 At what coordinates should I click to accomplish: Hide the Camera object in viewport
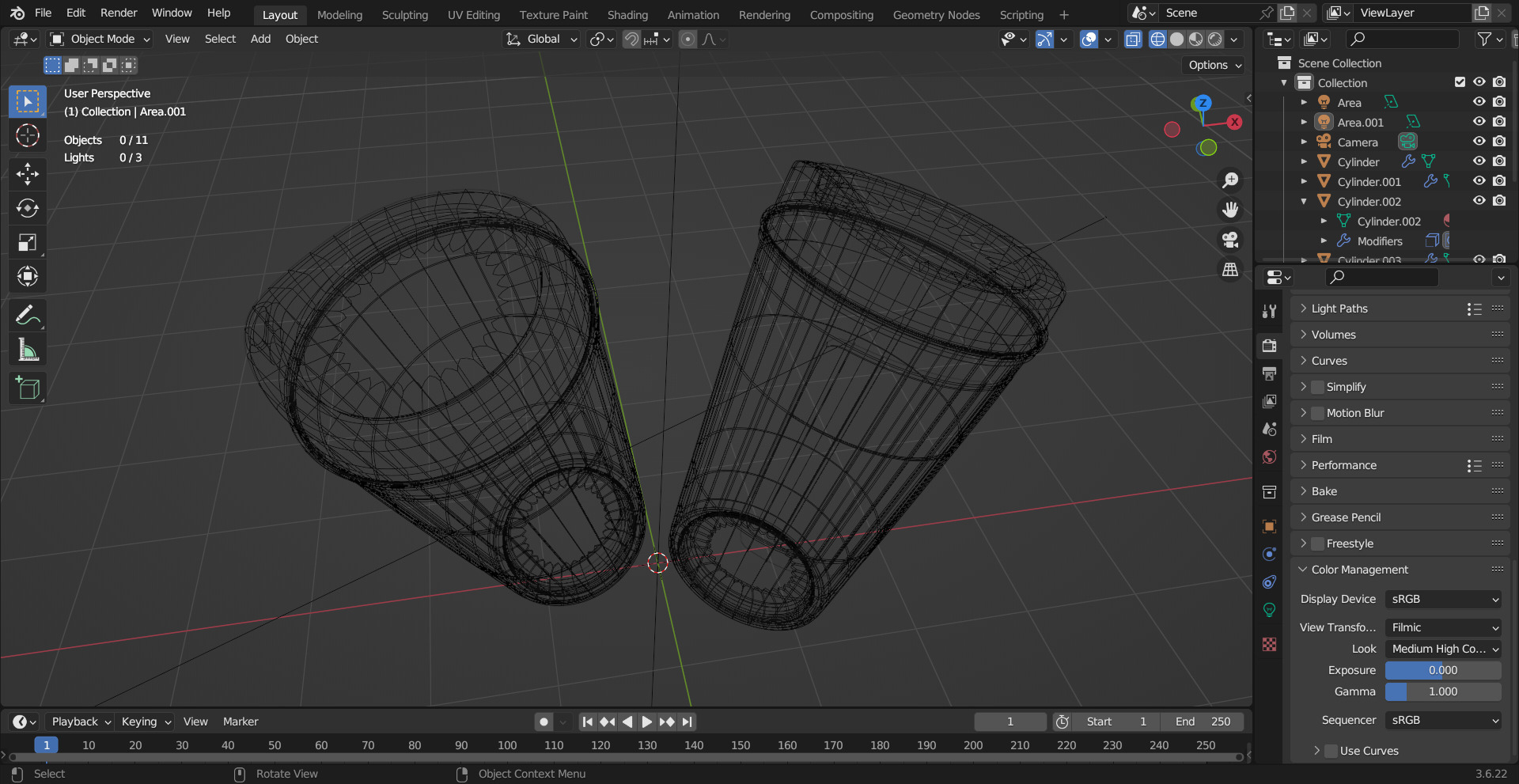[1479, 142]
